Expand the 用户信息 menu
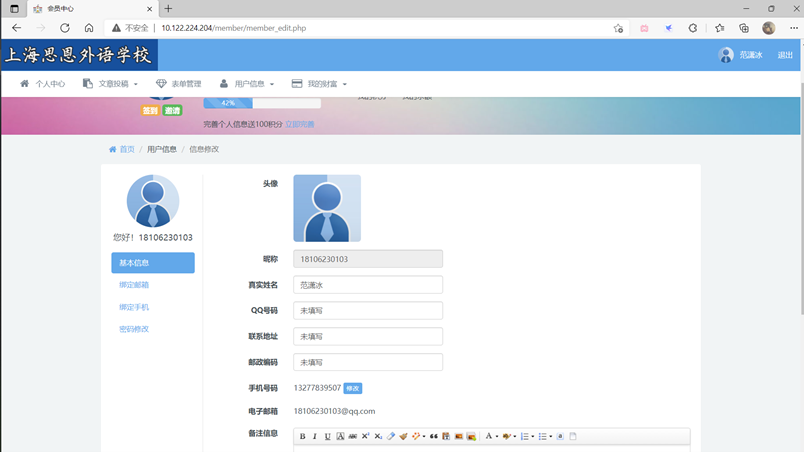The image size is (804, 452). pos(247,84)
